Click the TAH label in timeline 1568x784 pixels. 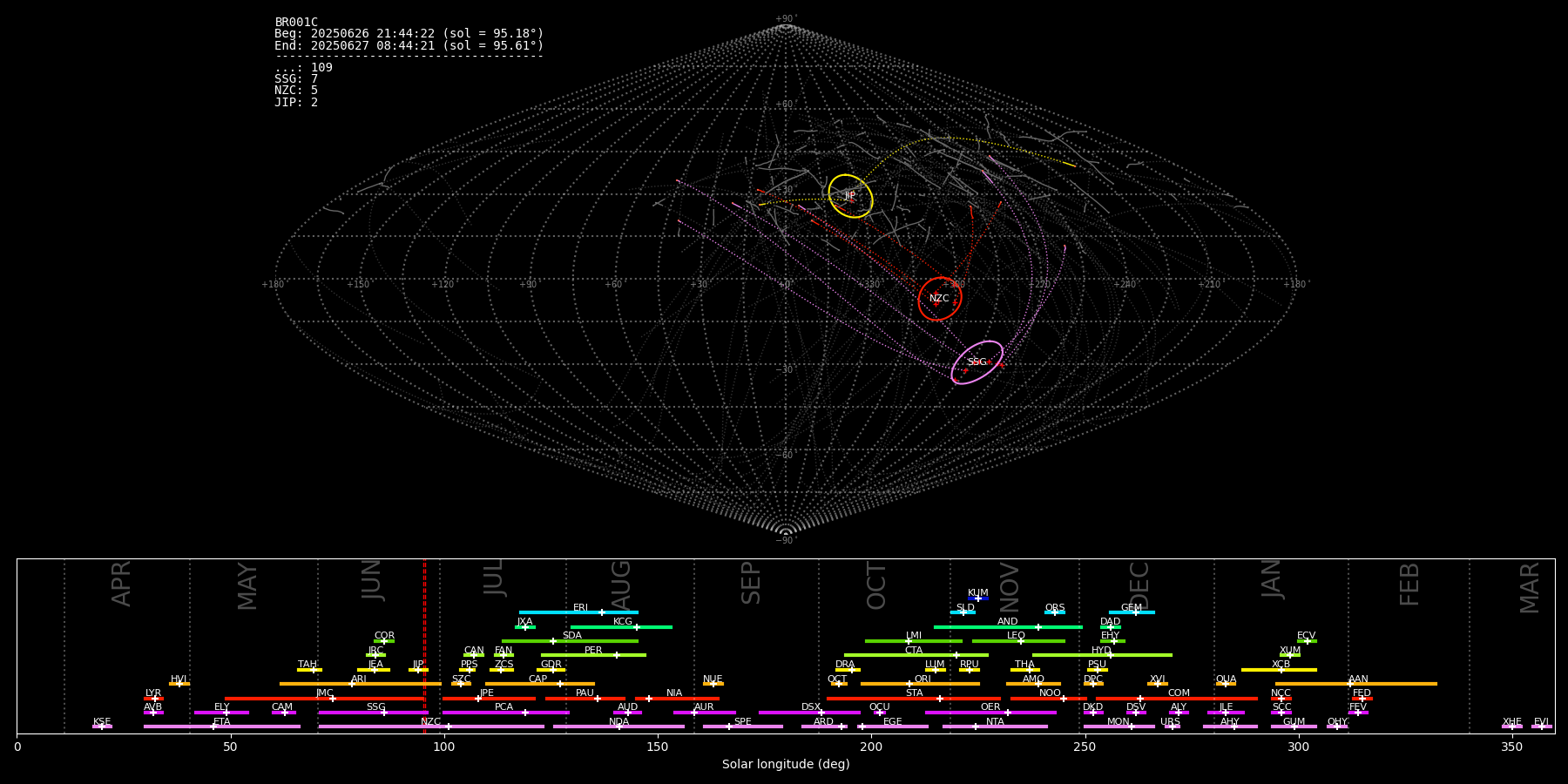(308, 665)
